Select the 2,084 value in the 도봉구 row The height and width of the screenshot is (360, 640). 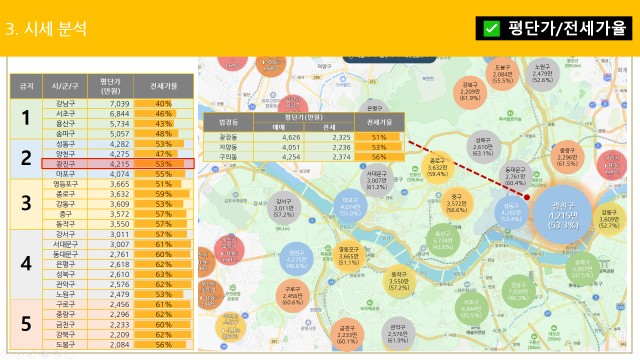pos(119,345)
